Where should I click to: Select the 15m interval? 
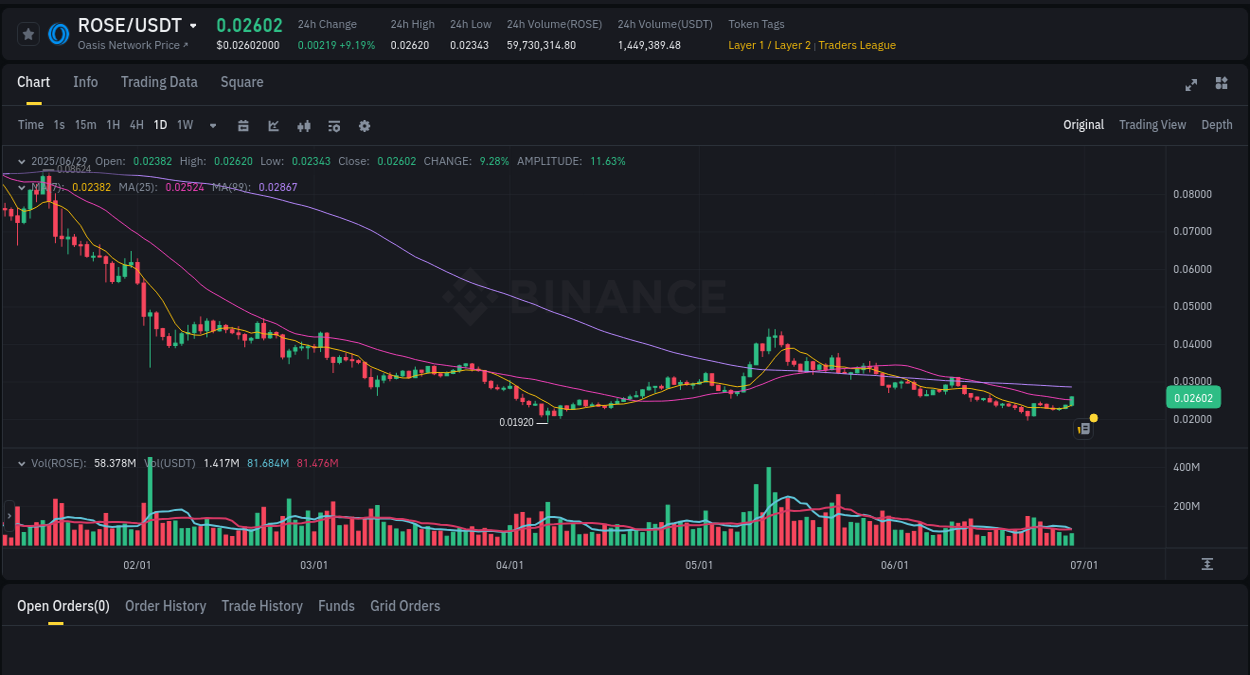click(x=86, y=125)
